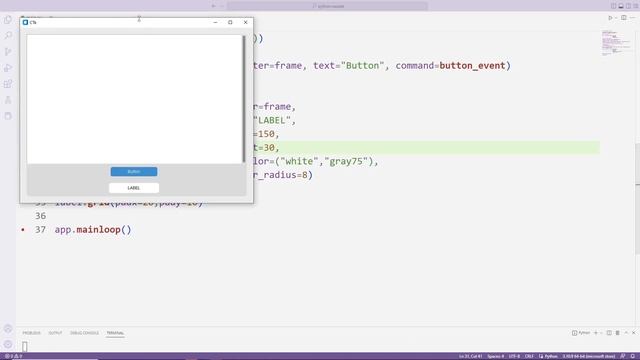
Task: Open the feedback icon in status bar
Action: (623, 356)
